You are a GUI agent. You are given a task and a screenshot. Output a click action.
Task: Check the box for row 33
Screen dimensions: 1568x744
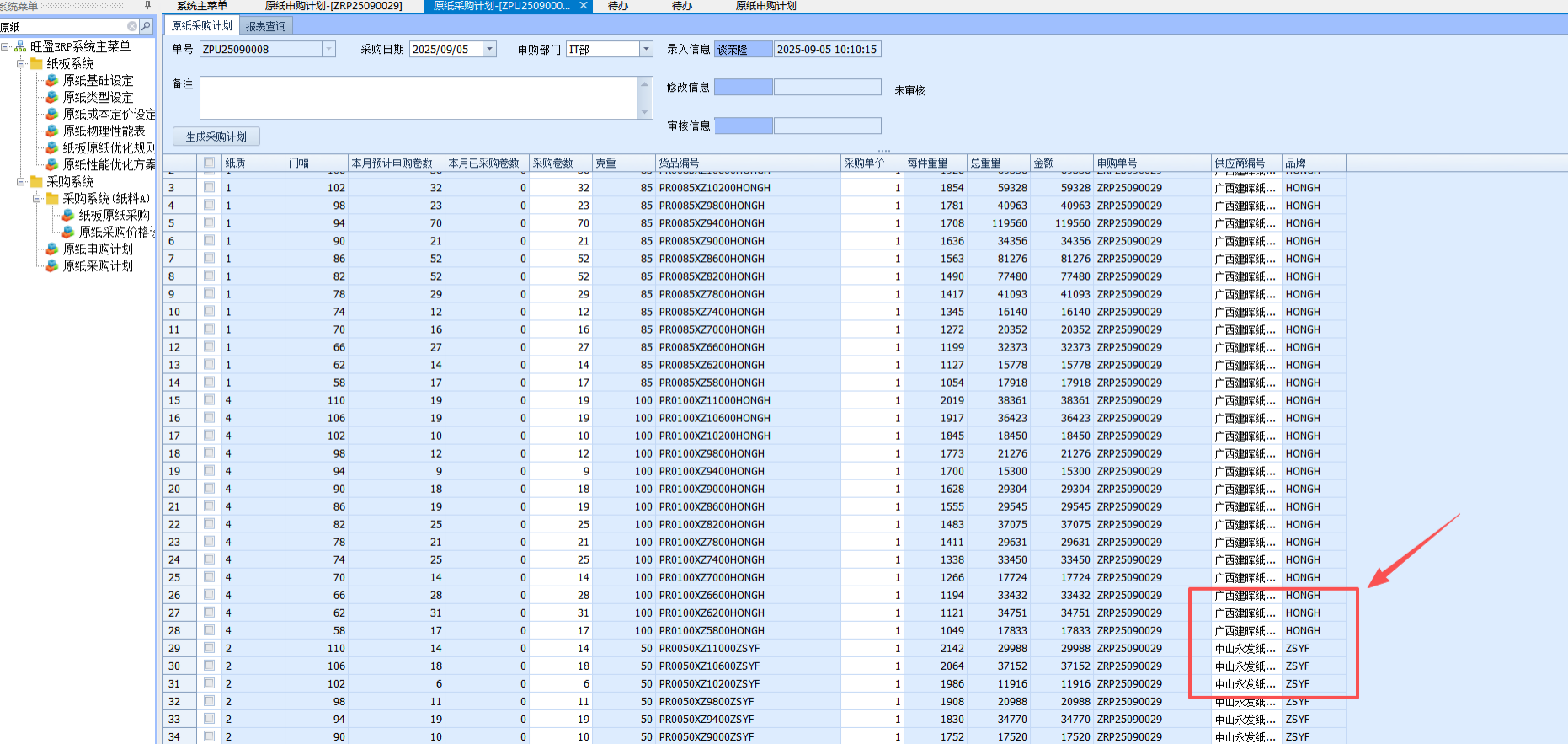[x=209, y=718]
